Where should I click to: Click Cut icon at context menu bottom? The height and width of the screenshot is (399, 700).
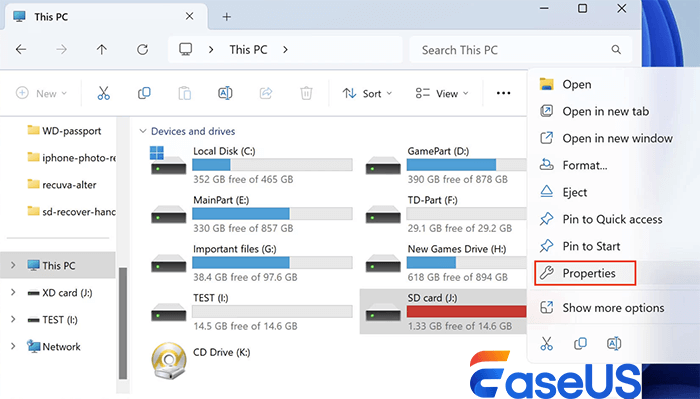pyautogui.click(x=546, y=344)
